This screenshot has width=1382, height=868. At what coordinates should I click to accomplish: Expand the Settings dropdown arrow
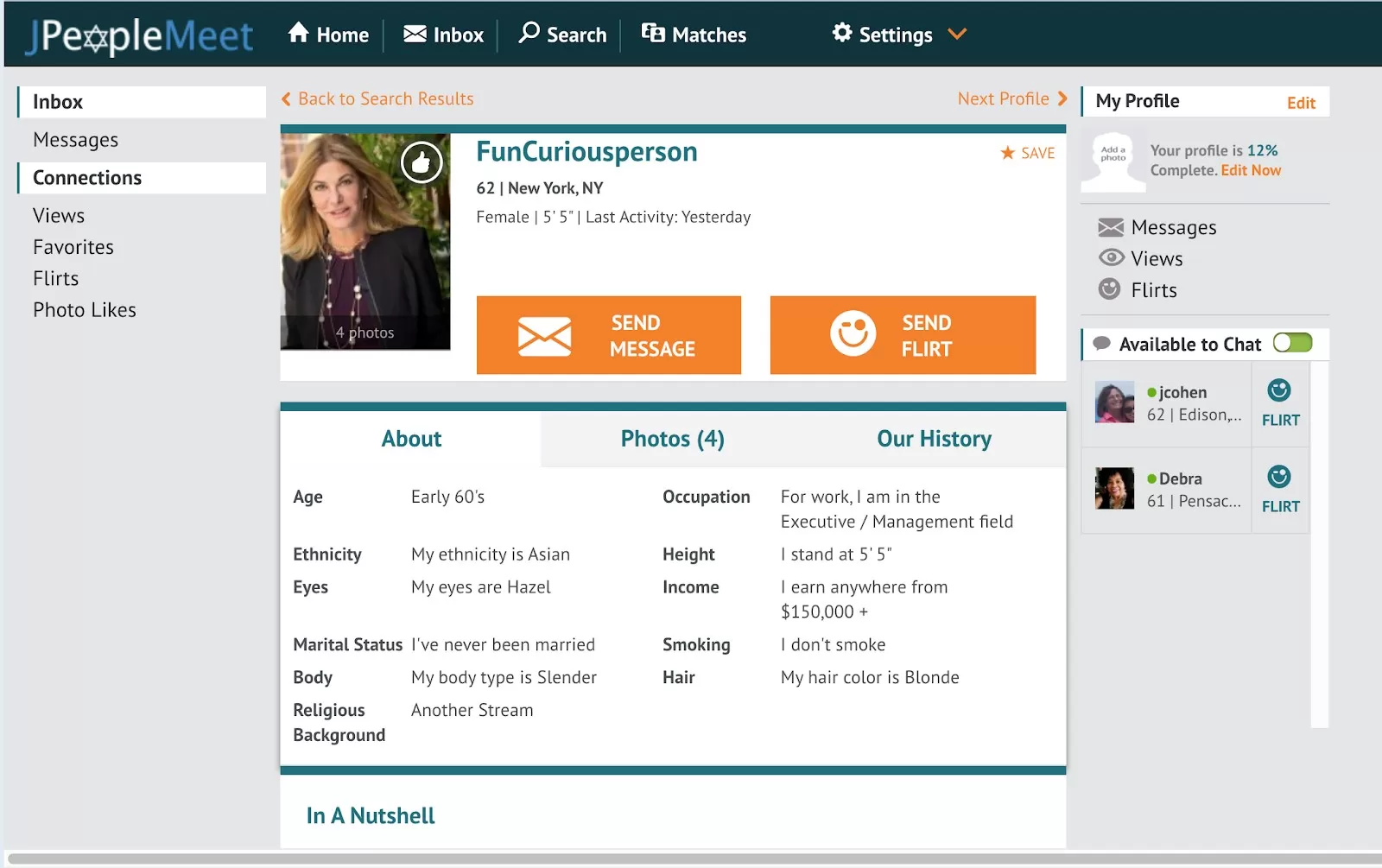pyautogui.click(x=957, y=35)
